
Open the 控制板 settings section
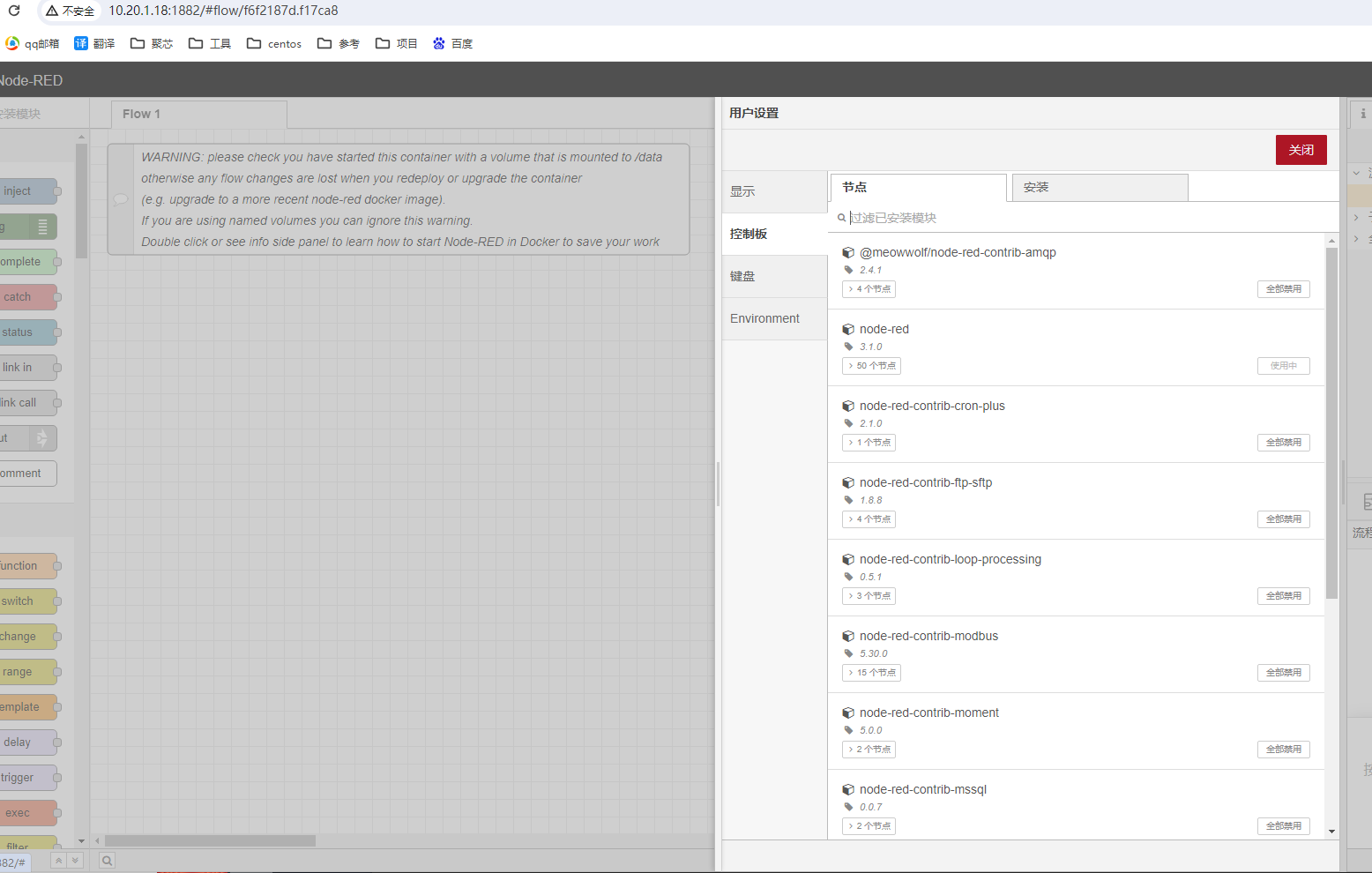click(774, 234)
